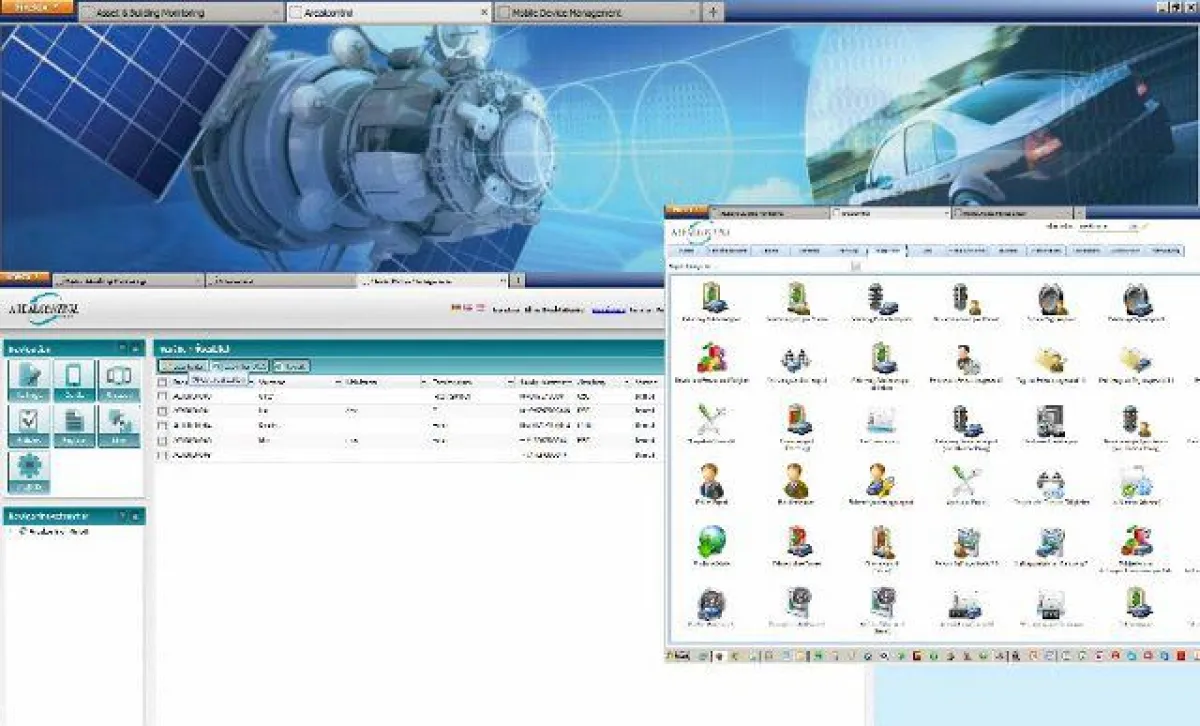
Task: Open the gear settings tile in Navigation panel
Action: pyautogui.click(x=27, y=467)
